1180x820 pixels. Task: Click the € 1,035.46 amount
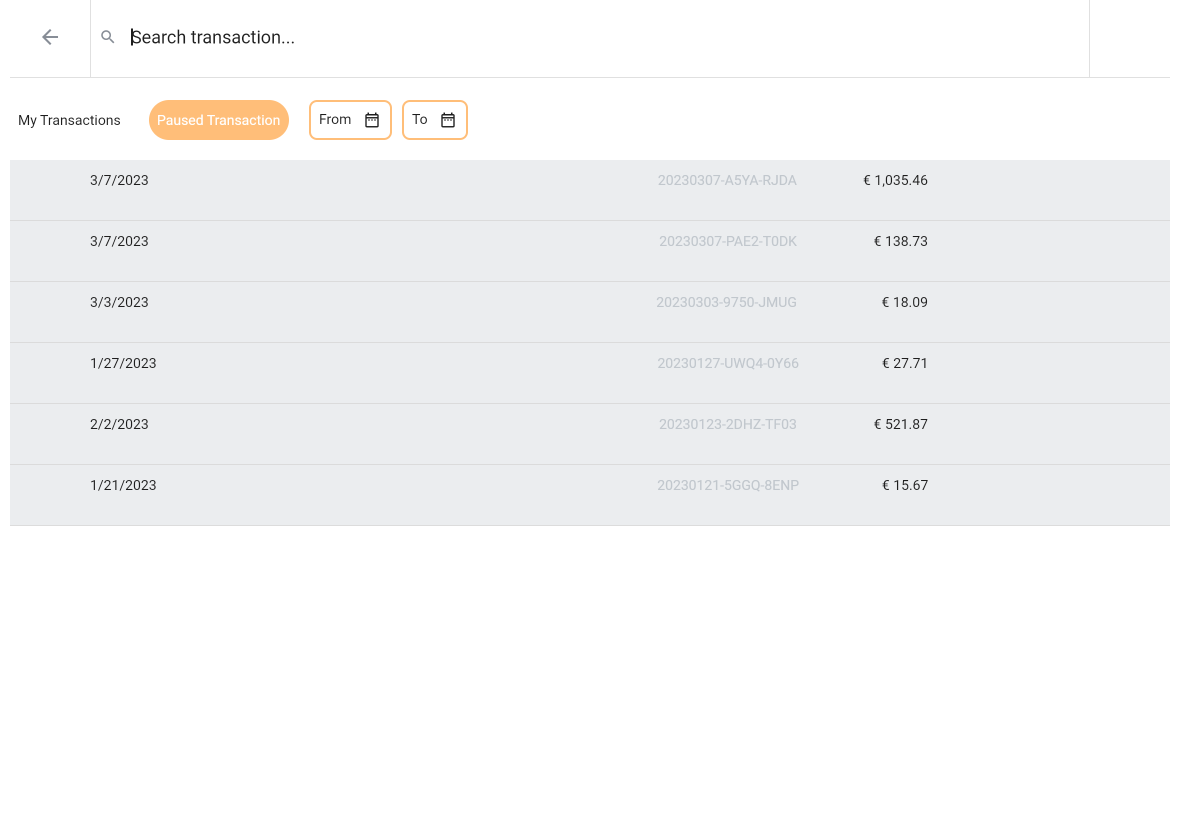tap(895, 181)
